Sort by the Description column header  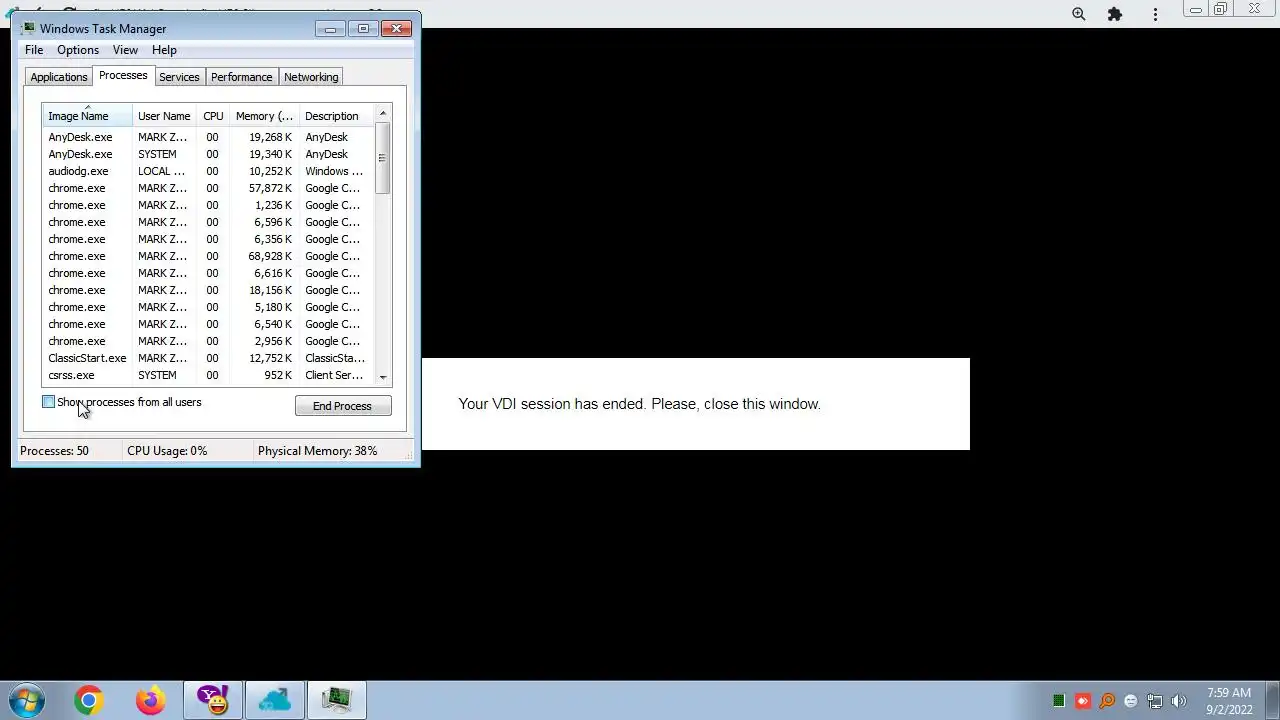tap(336, 116)
